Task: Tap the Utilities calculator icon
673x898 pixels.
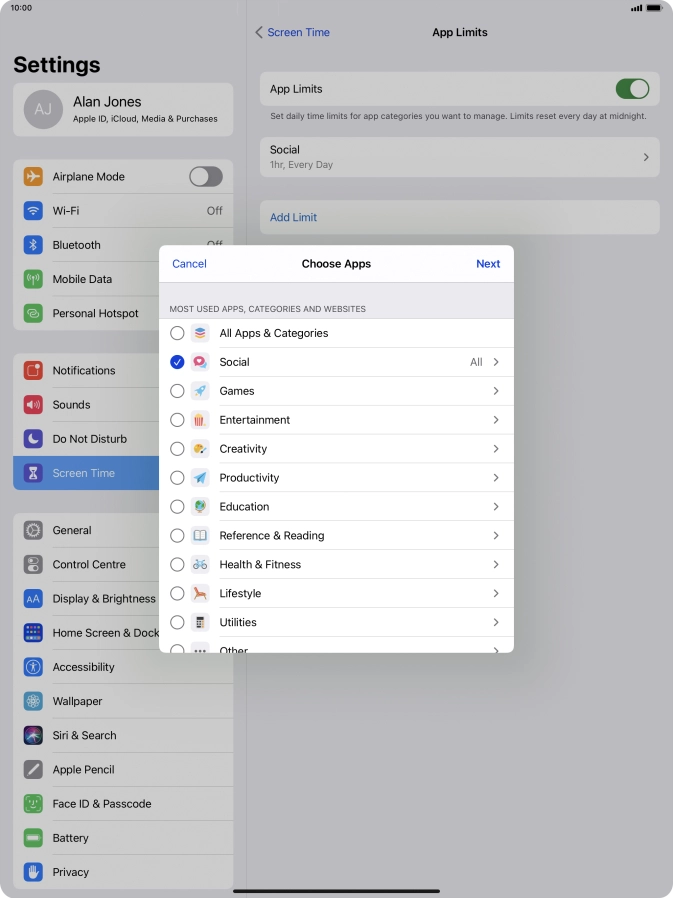Action: [200, 622]
